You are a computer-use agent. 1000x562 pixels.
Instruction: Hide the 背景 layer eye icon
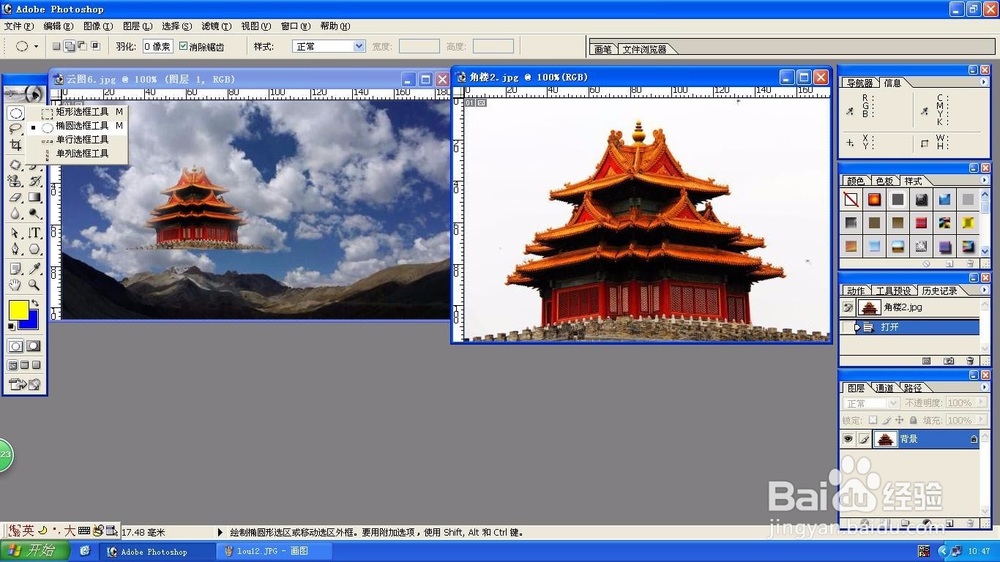pos(848,439)
